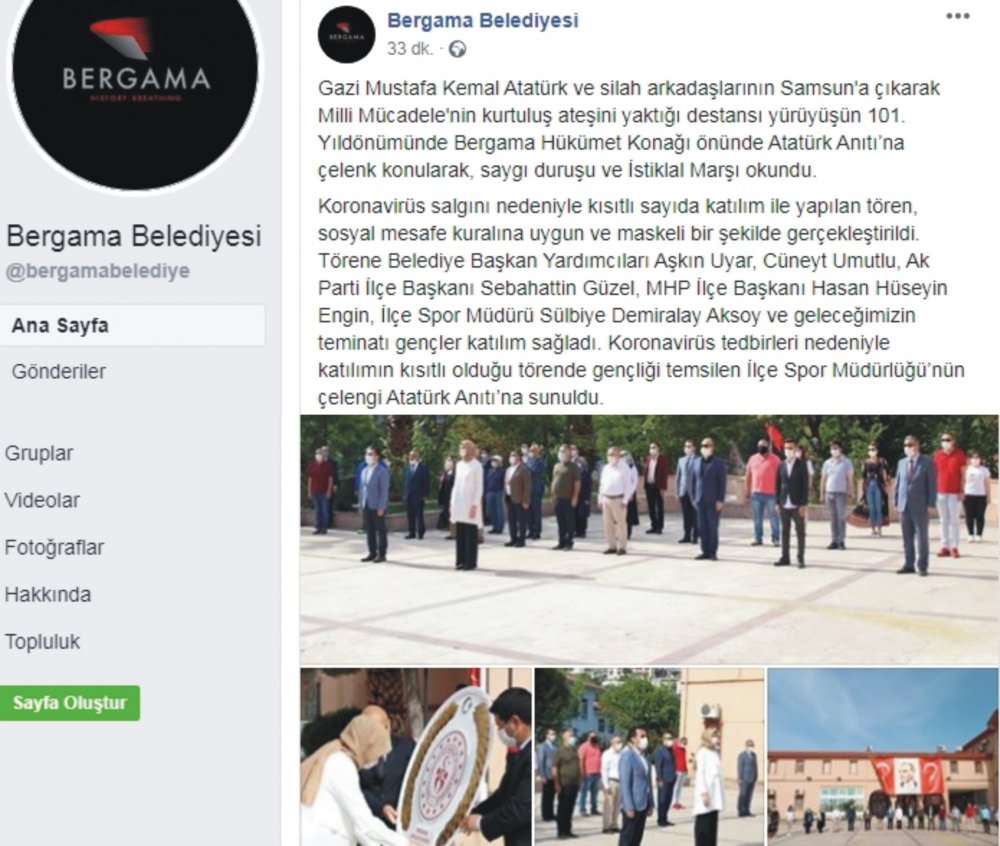Open the wreath-laying photo thumbnail
Screen dimensions: 1000x846
pyautogui.click(x=416, y=757)
